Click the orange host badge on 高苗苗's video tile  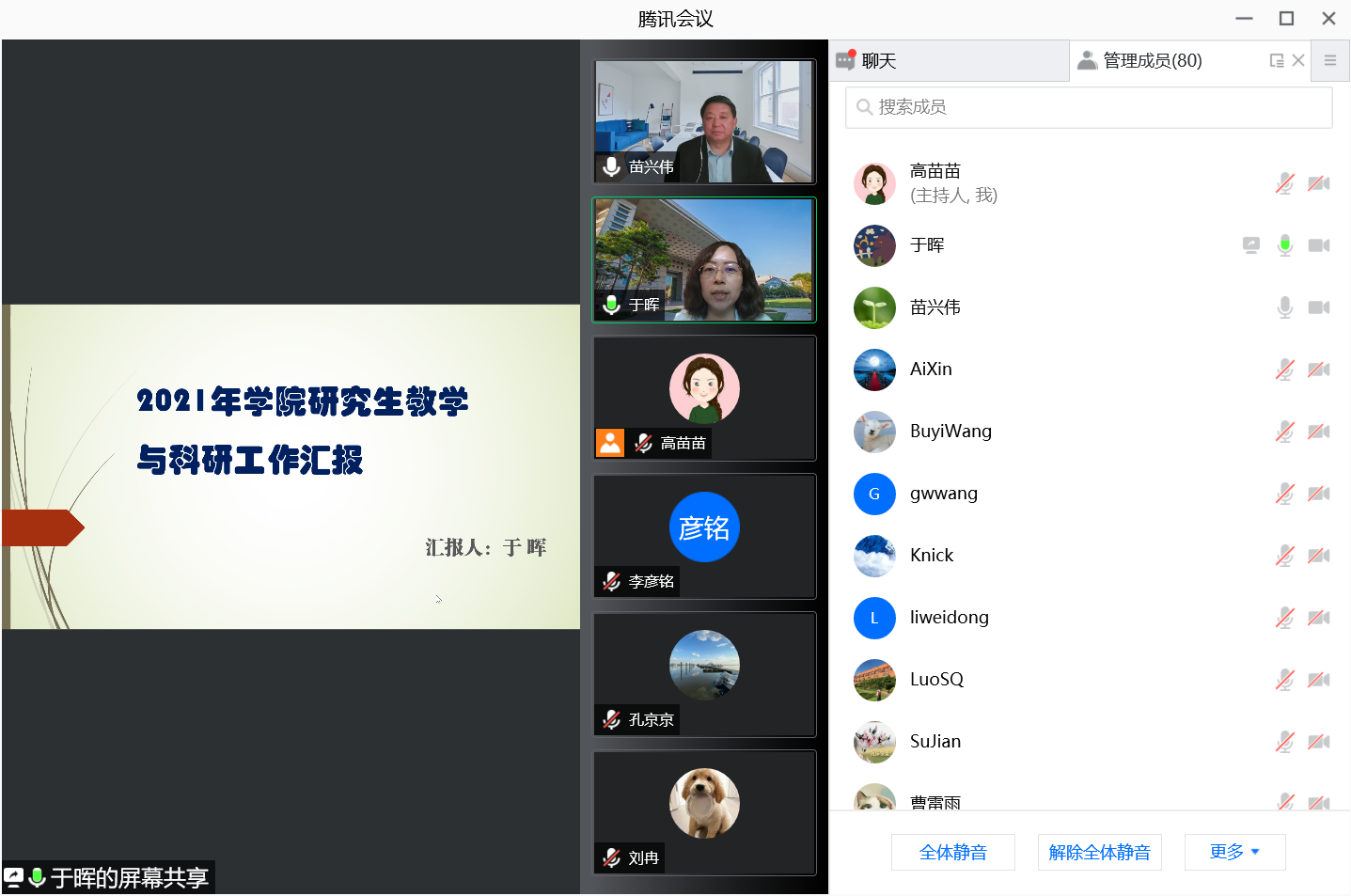(609, 442)
